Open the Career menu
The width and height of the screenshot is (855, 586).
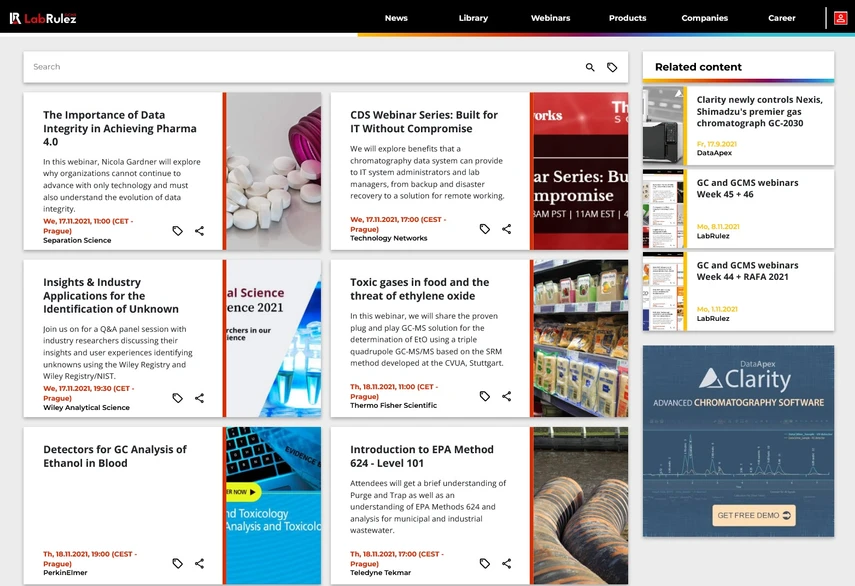click(x=782, y=18)
